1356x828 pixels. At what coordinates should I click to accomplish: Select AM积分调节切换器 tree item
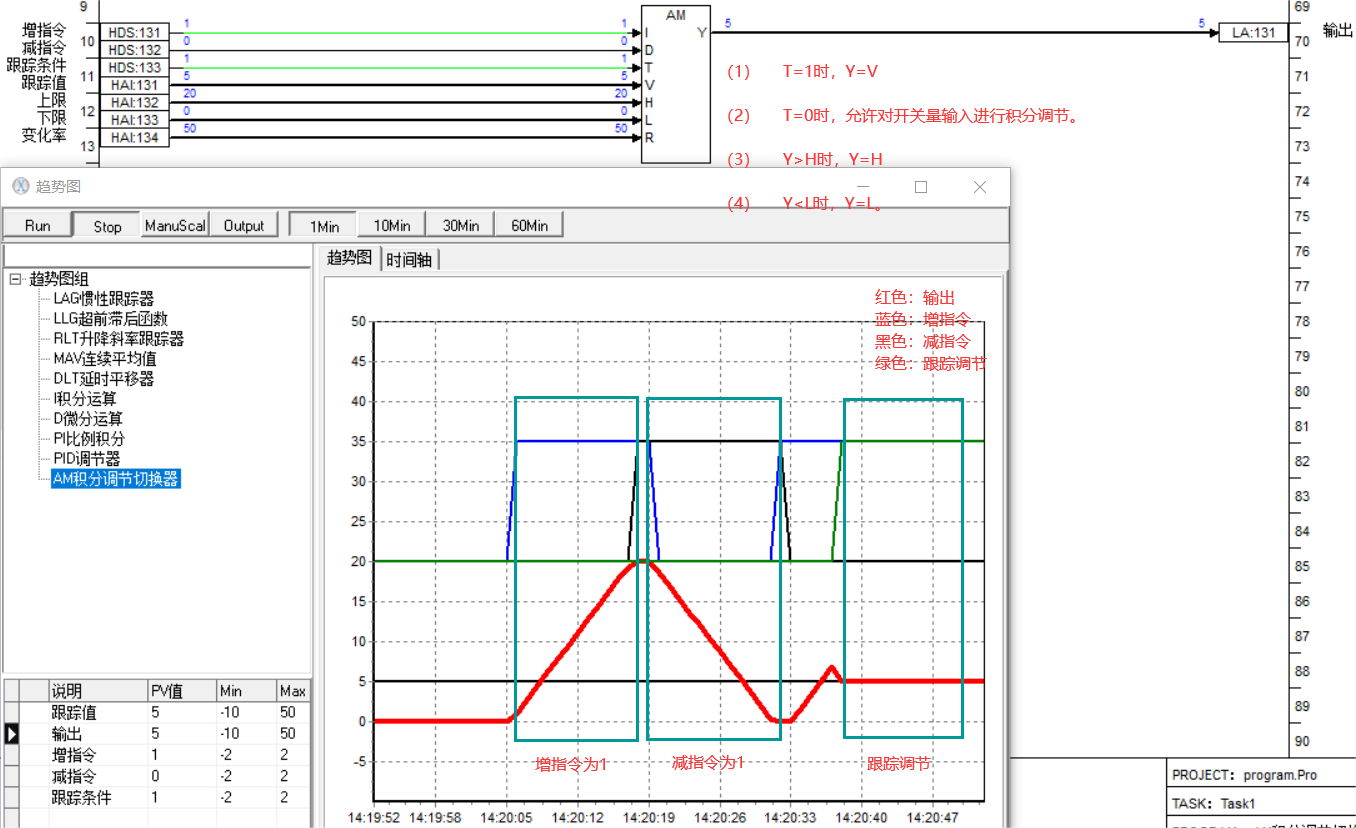(x=115, y=479)
